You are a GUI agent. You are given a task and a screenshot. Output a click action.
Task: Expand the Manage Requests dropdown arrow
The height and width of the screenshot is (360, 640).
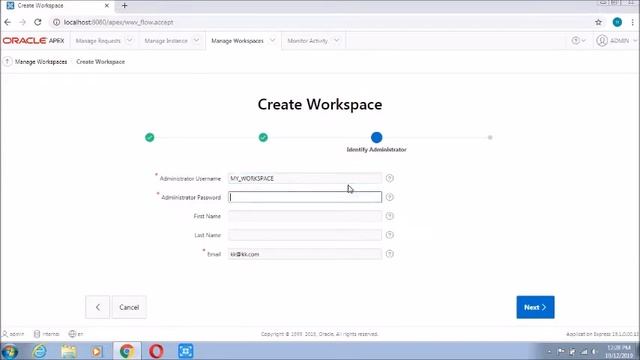pyautogui.click(x=129, y=40)
